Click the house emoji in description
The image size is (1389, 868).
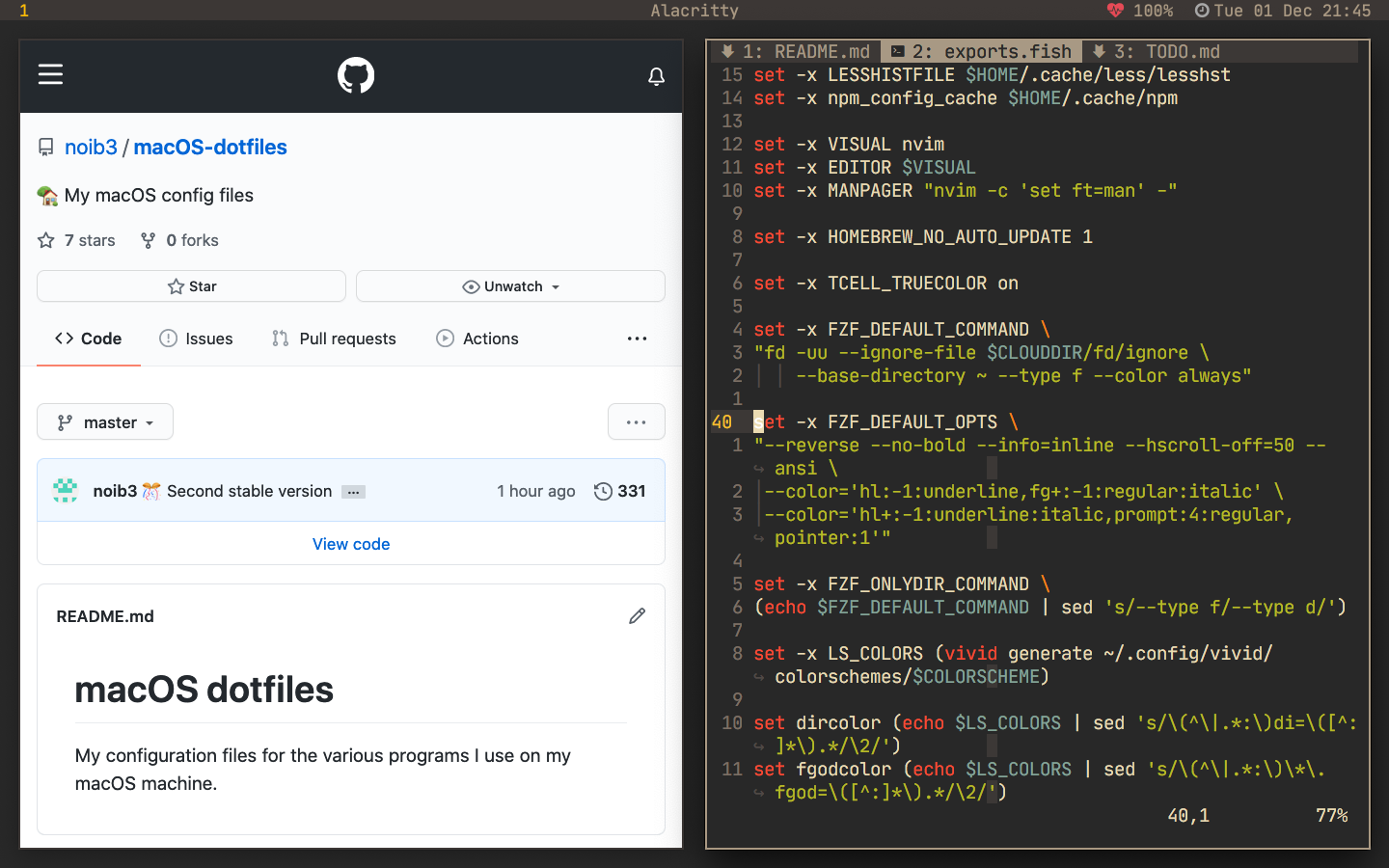pos(47,196)
